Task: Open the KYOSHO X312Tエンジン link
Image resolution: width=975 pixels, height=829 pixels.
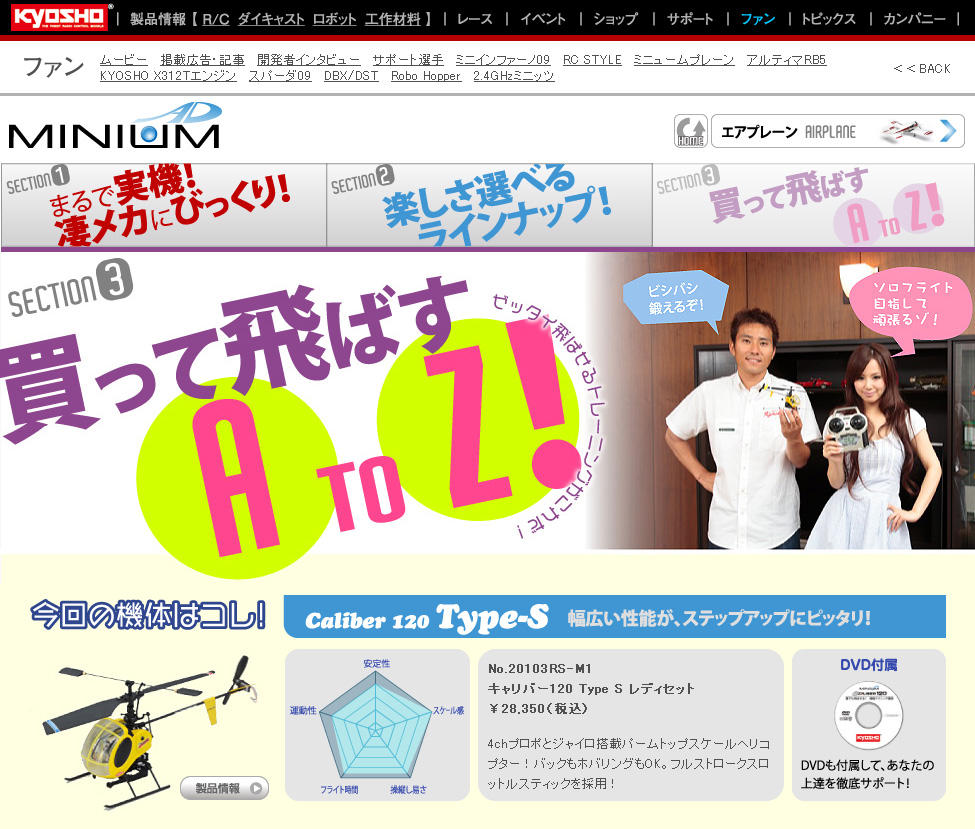Action: click(x=168, y=76)
